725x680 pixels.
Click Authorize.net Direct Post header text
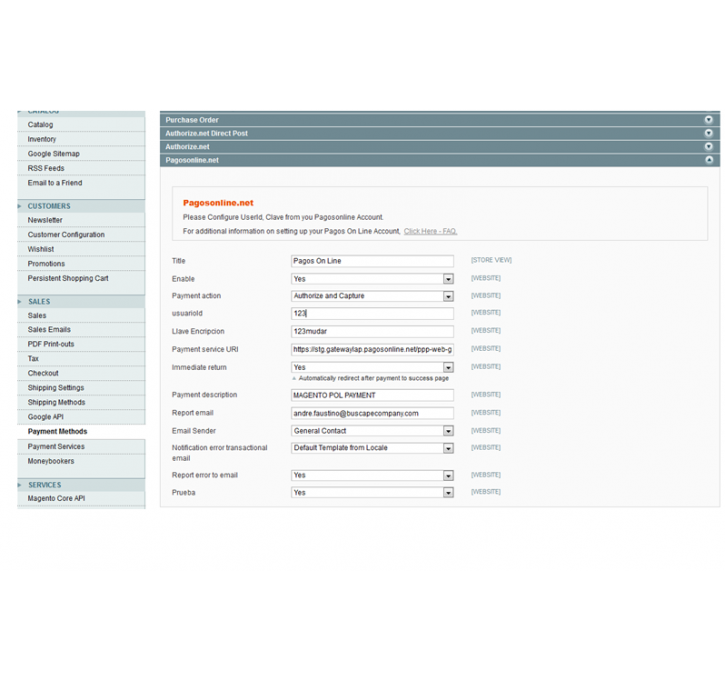click(x=207, y=133)
